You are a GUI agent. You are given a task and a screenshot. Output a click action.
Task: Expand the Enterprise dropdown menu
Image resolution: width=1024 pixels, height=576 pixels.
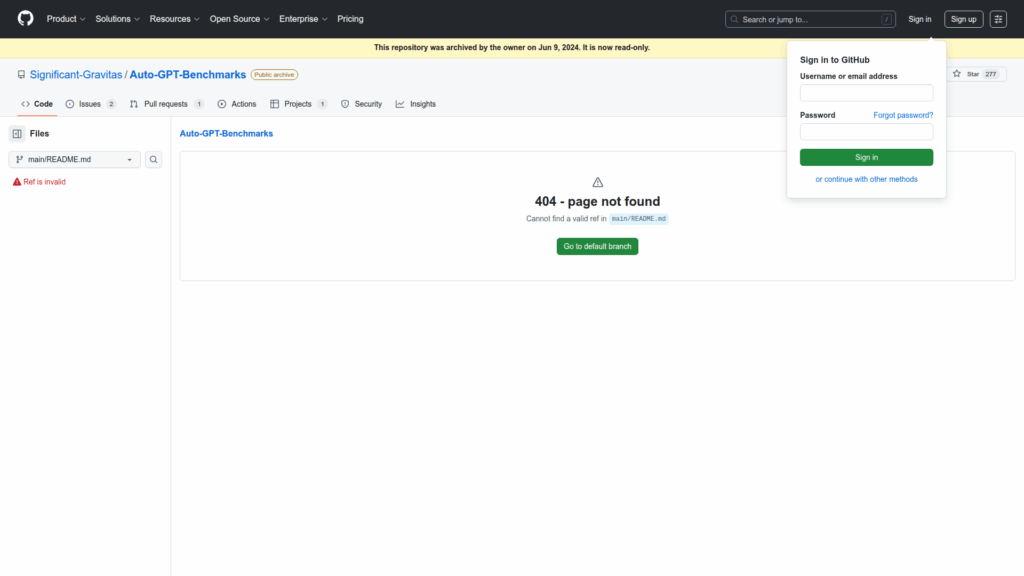[x=303, y=19]
